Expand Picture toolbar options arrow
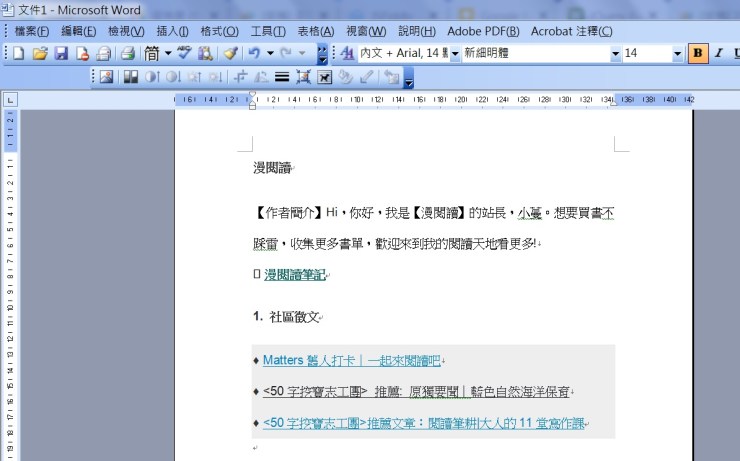The width and height of the screenshot is (740, 461). point(409,78)
